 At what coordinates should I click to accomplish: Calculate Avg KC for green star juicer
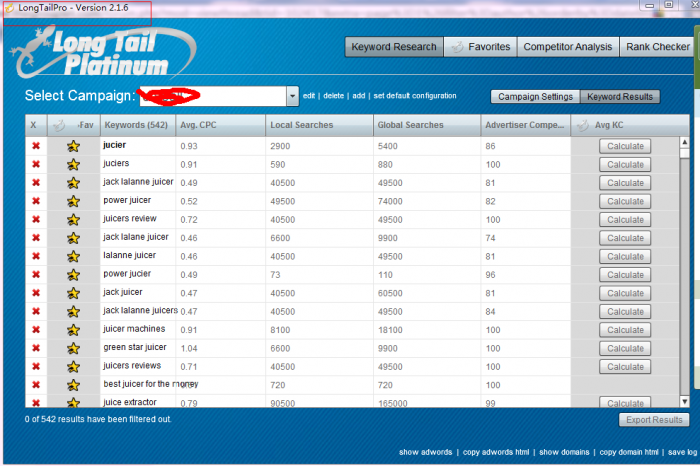point(625,348)
